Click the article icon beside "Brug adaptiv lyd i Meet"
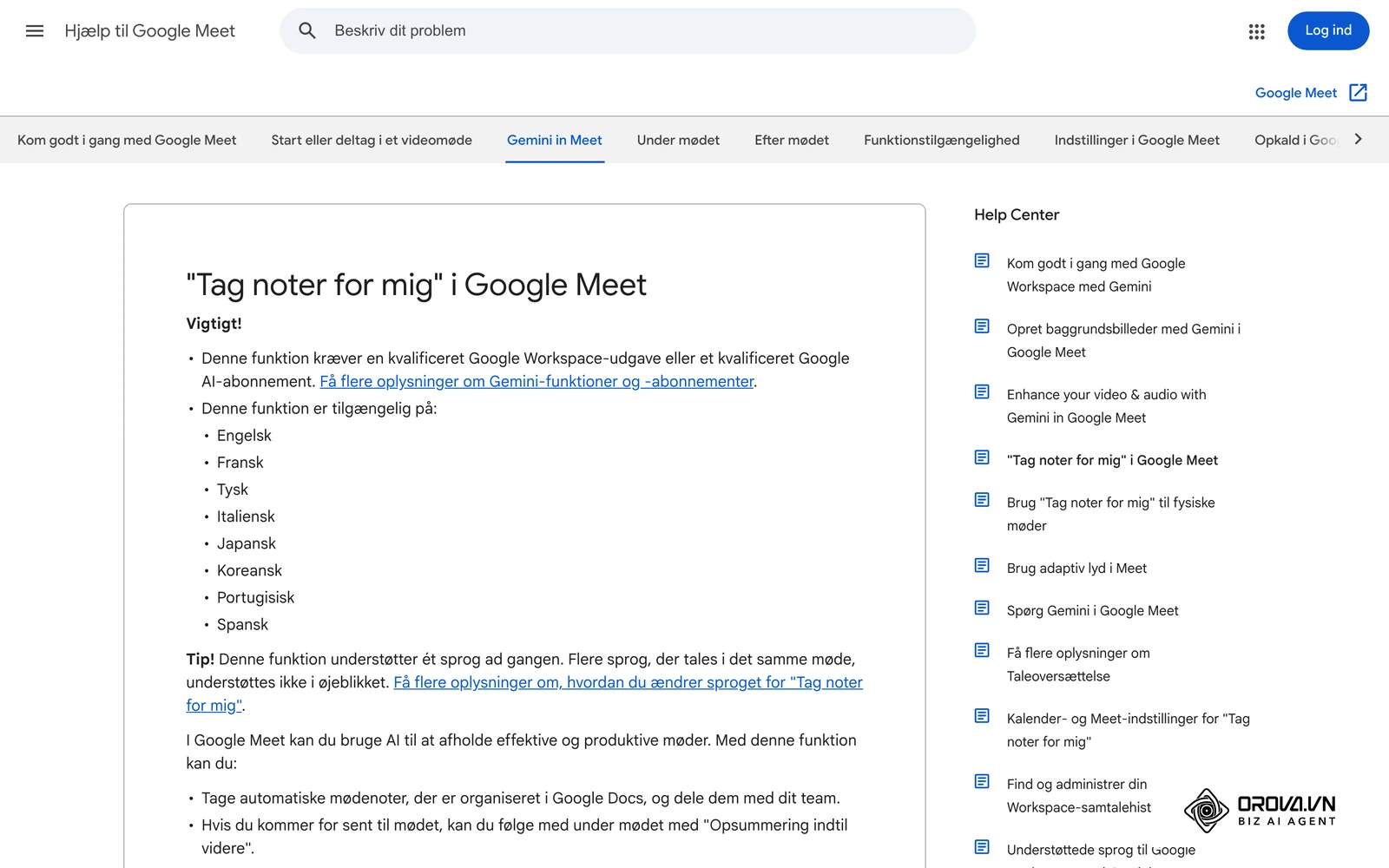1389x868 pixels. [x=982, y=565]
